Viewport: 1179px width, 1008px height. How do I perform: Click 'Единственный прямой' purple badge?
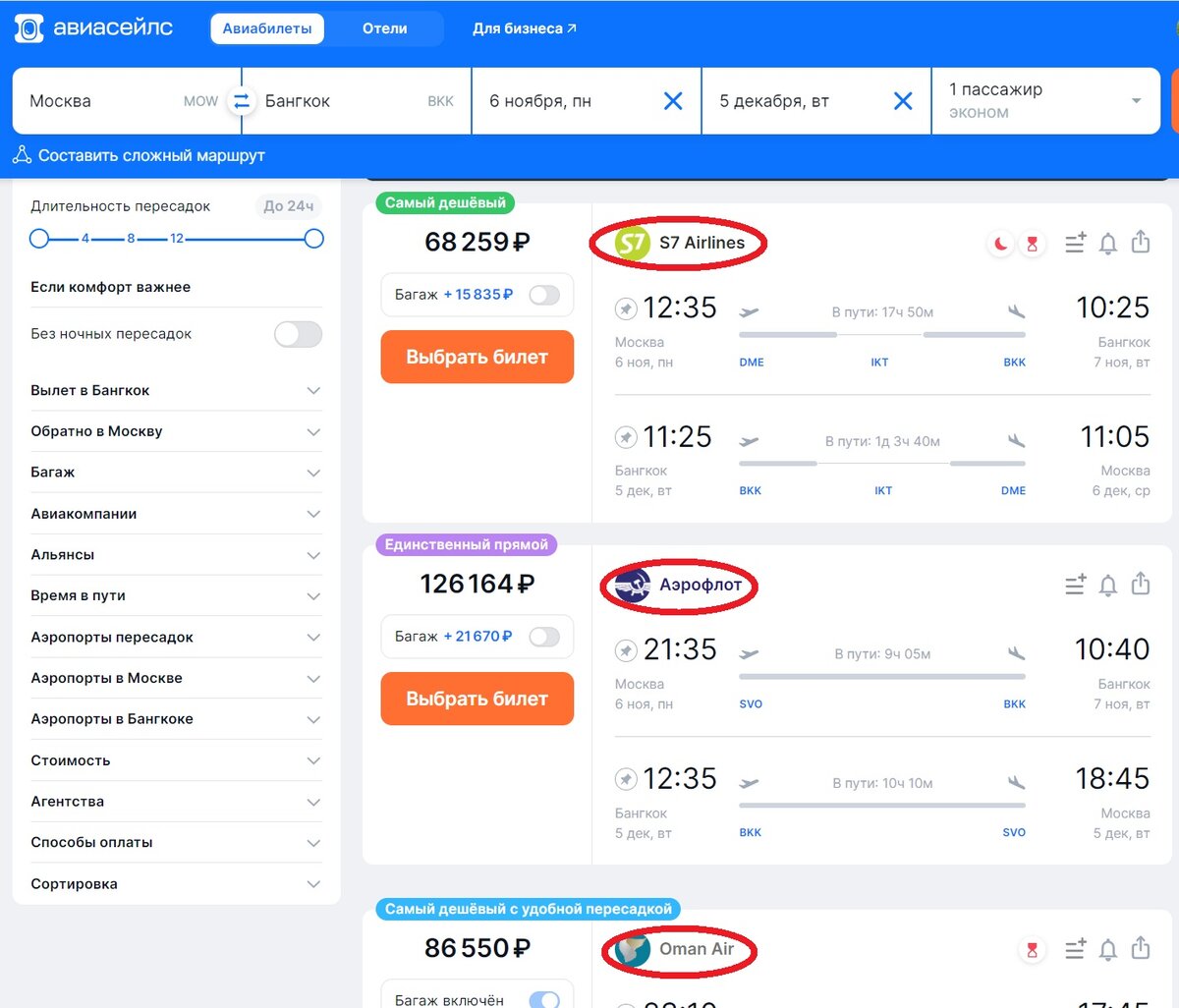[x=467, y=545]
